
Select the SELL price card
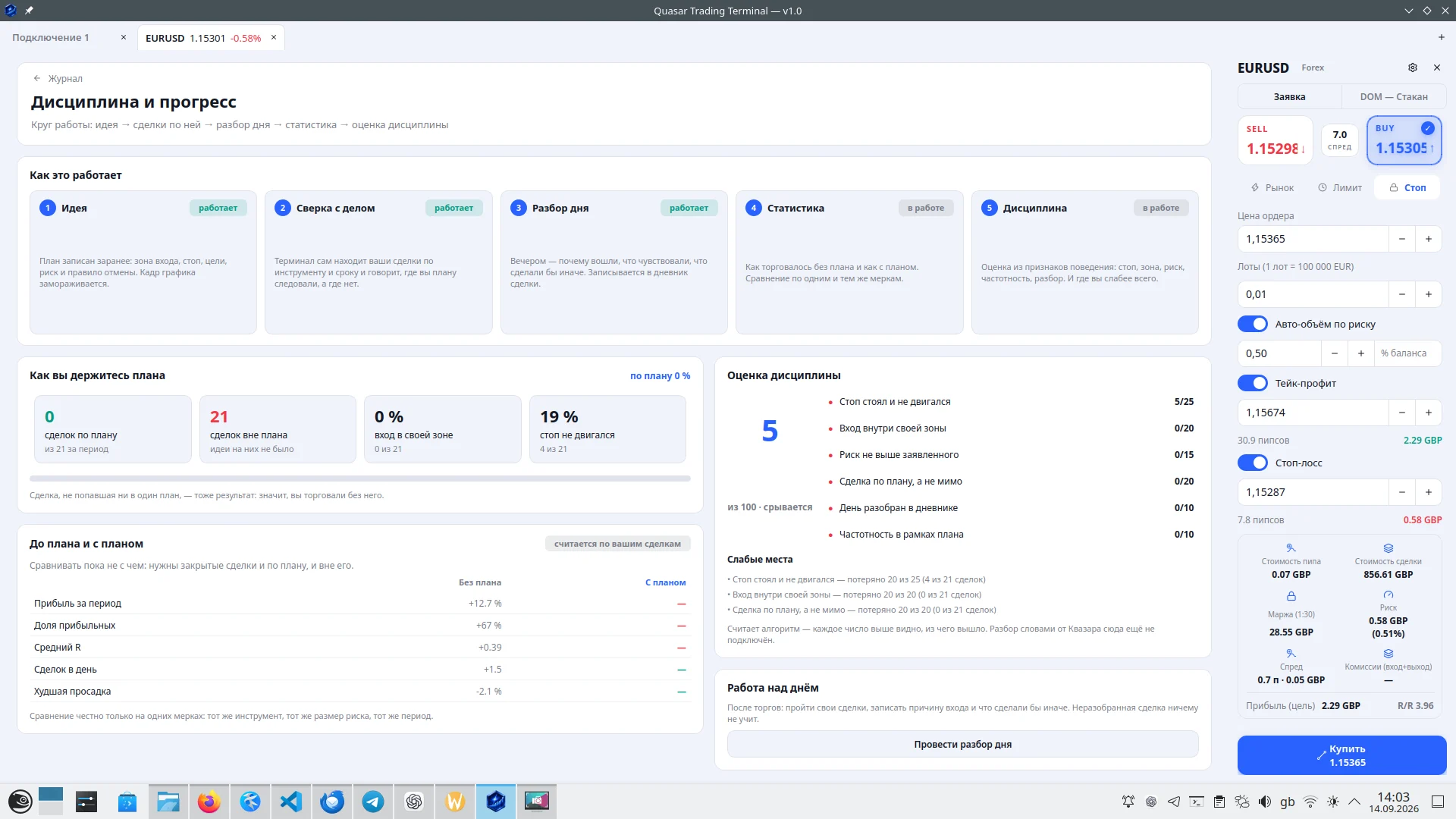click(1275, 140)
